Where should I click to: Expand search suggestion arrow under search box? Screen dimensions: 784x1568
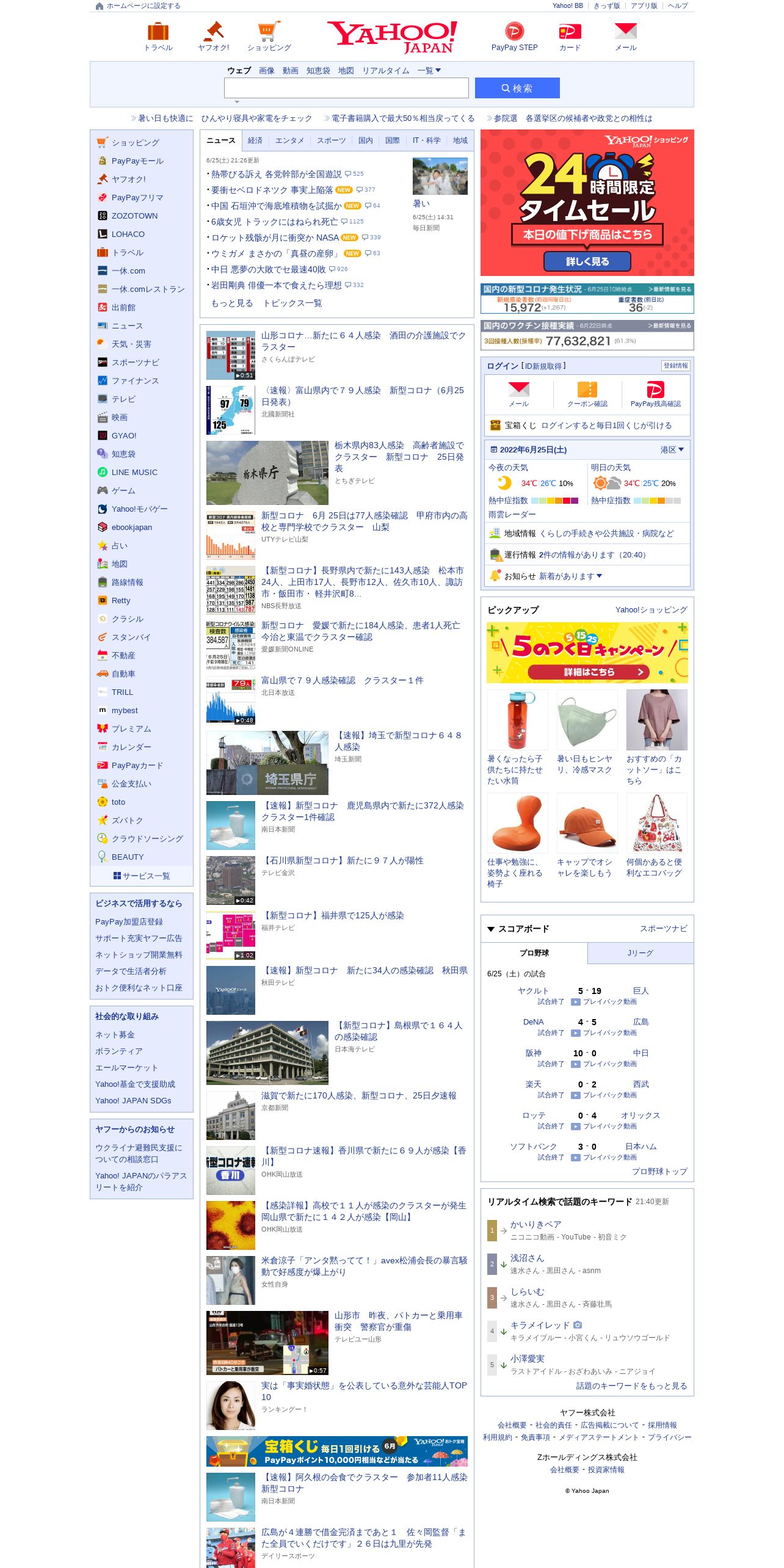237,102
